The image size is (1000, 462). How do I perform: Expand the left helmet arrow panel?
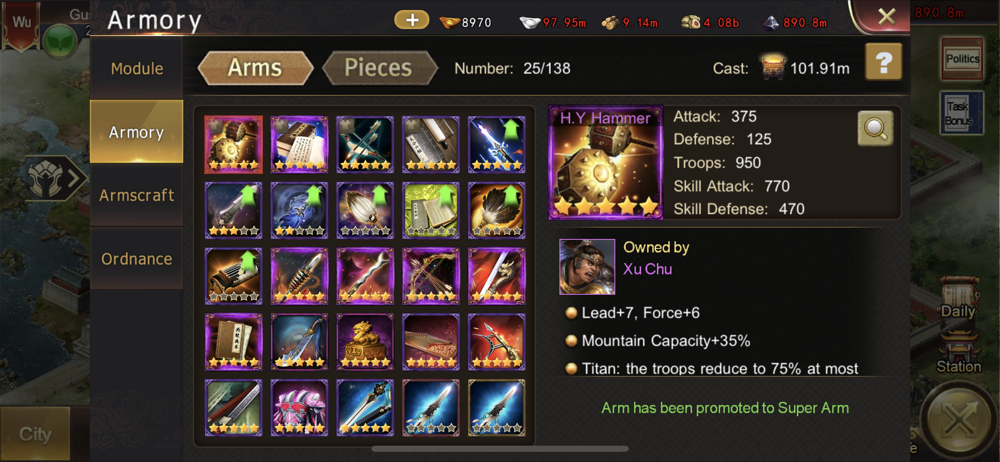(57, 179)
